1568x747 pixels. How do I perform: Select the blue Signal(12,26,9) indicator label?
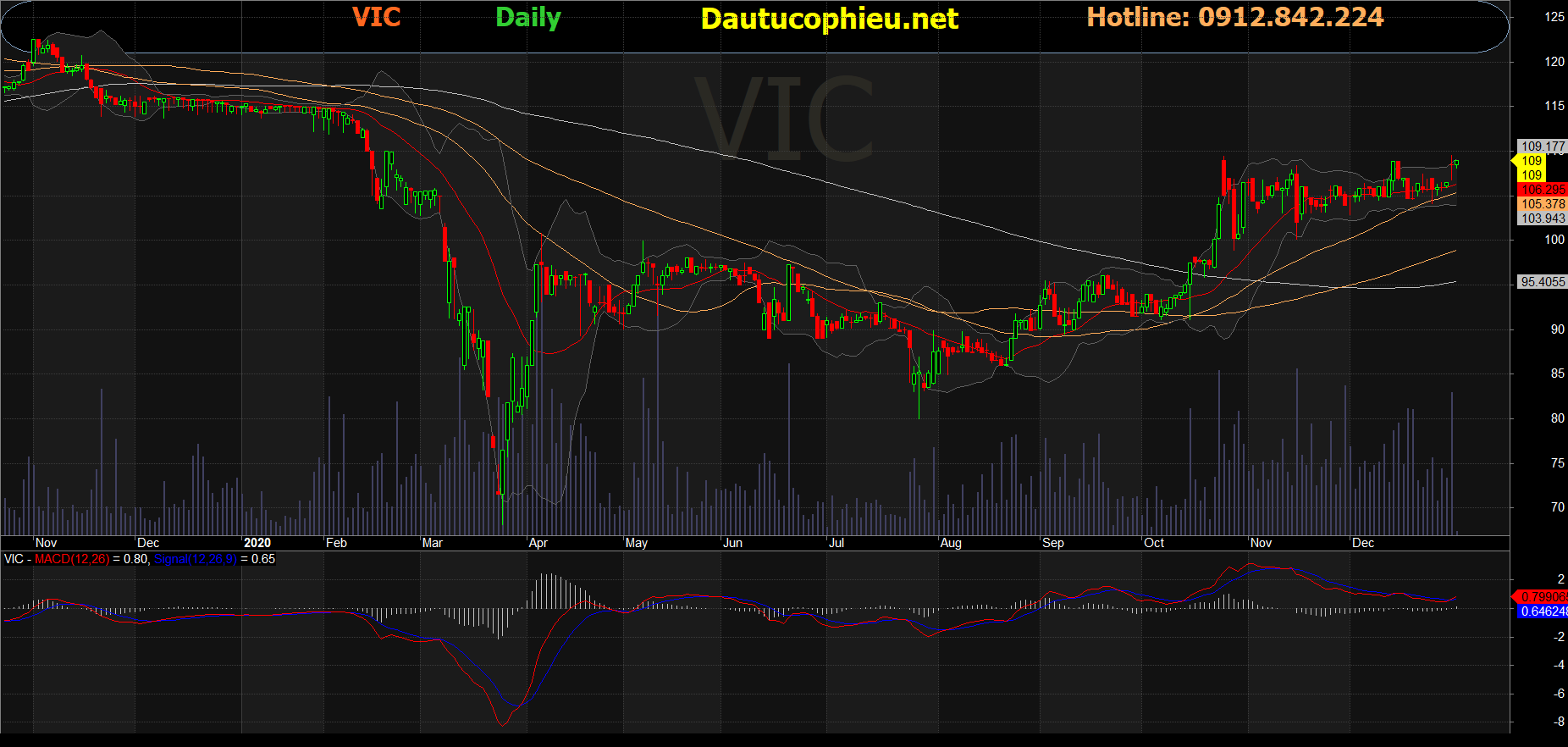click(196, 559)
